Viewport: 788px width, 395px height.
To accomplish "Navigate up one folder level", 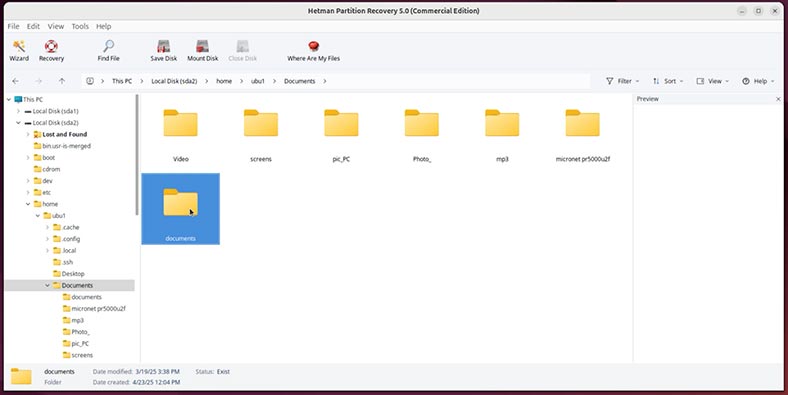I will tap(62, 81).
